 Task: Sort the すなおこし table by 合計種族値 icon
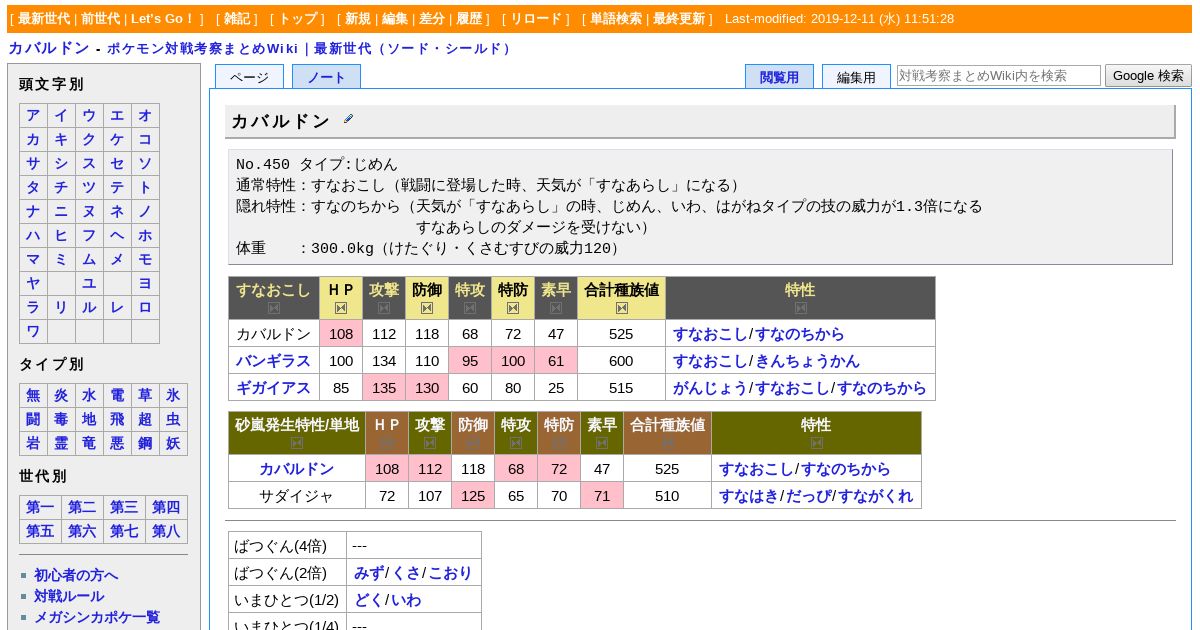coord(621,308)
